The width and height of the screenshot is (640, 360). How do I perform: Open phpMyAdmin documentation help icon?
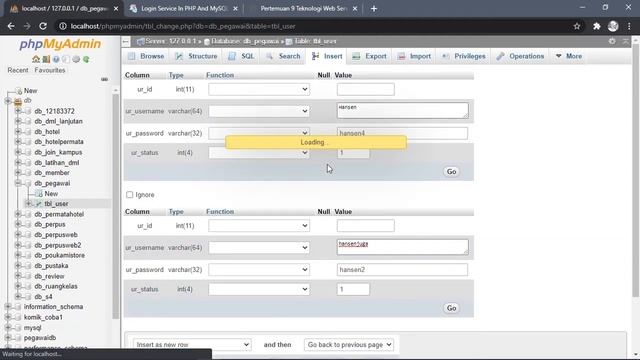[56, 59]
